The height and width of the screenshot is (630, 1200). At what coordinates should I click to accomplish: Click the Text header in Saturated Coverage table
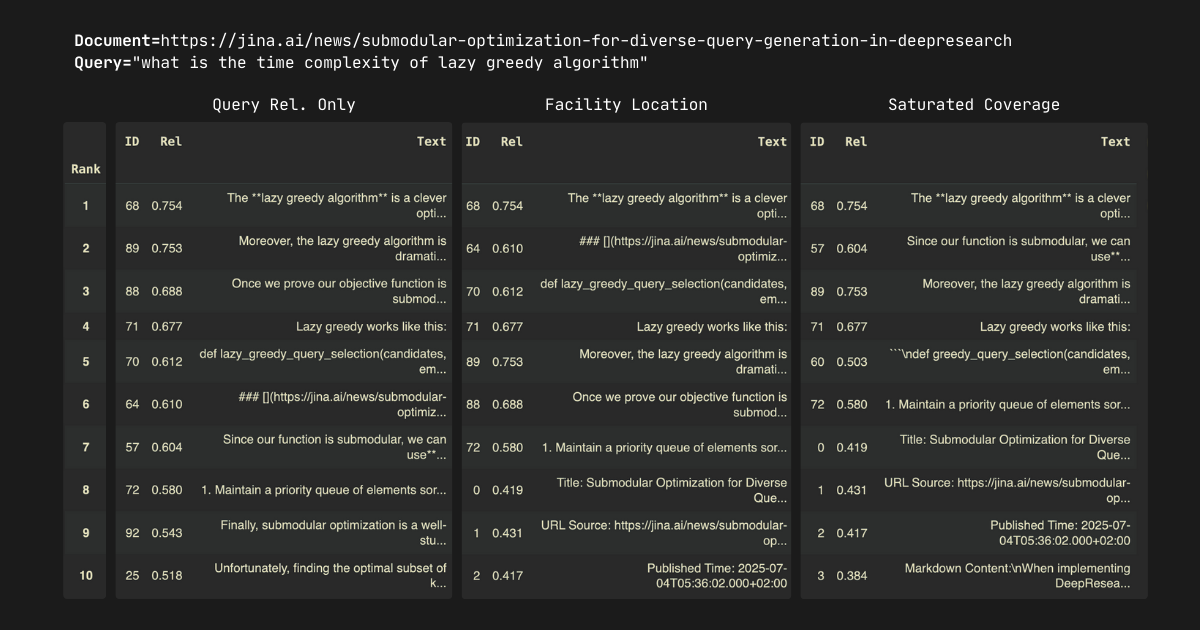(x=1115, y=141)
